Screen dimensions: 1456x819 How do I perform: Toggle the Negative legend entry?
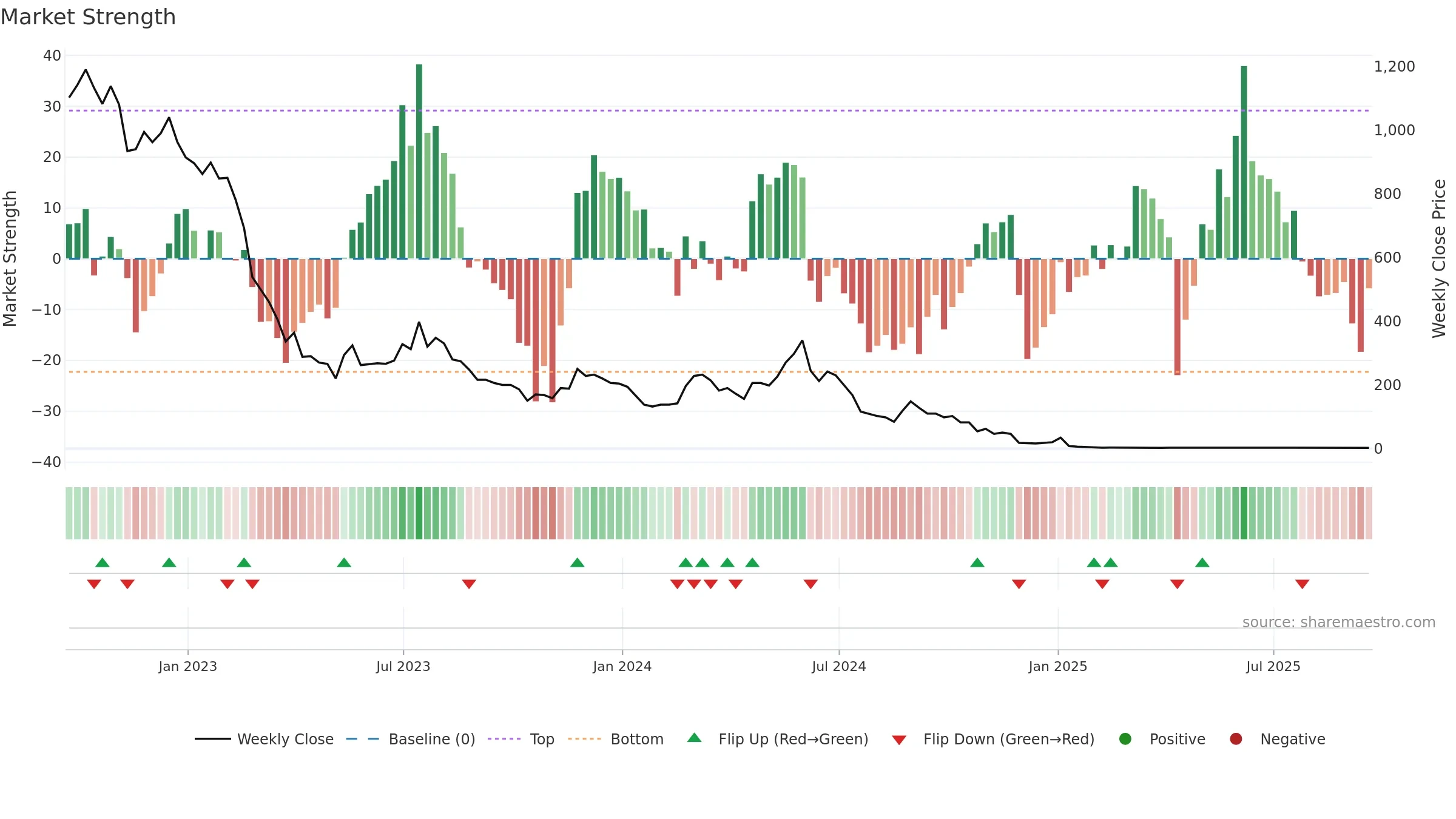click(x=1277, y=739)
